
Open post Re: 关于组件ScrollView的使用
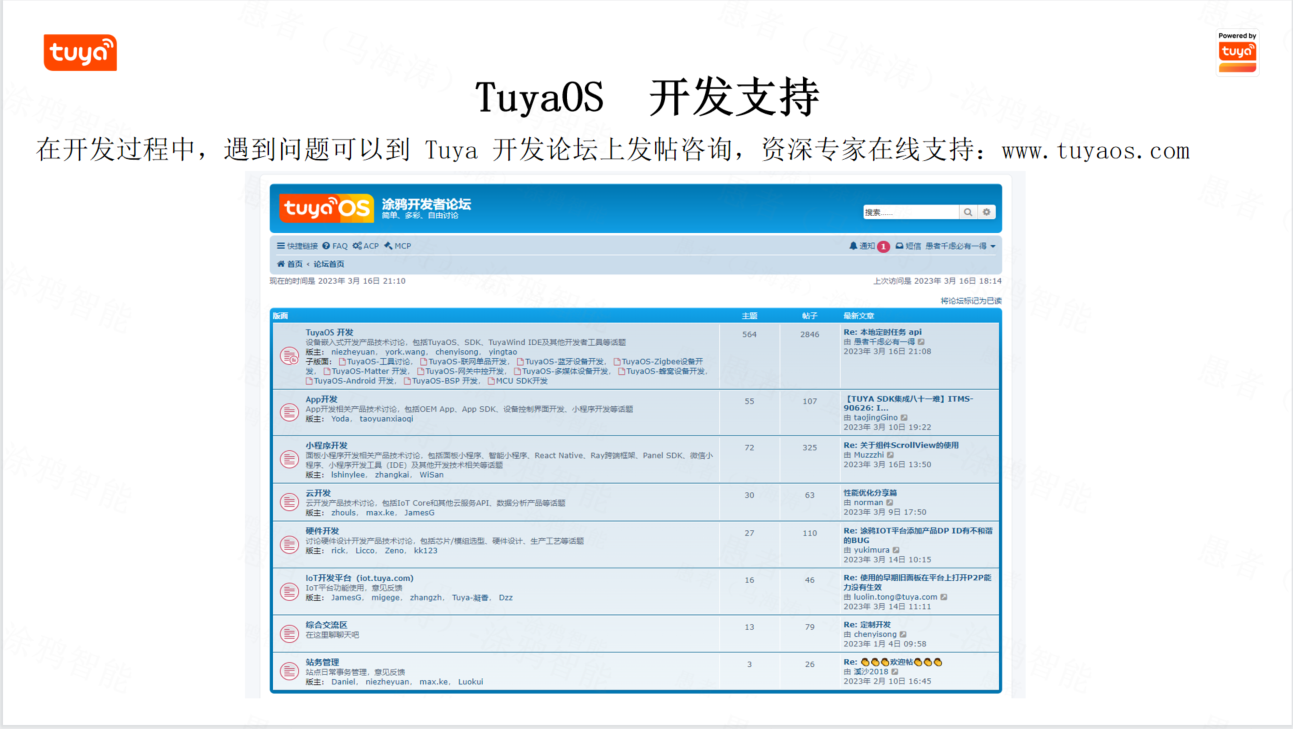point(901,445)
